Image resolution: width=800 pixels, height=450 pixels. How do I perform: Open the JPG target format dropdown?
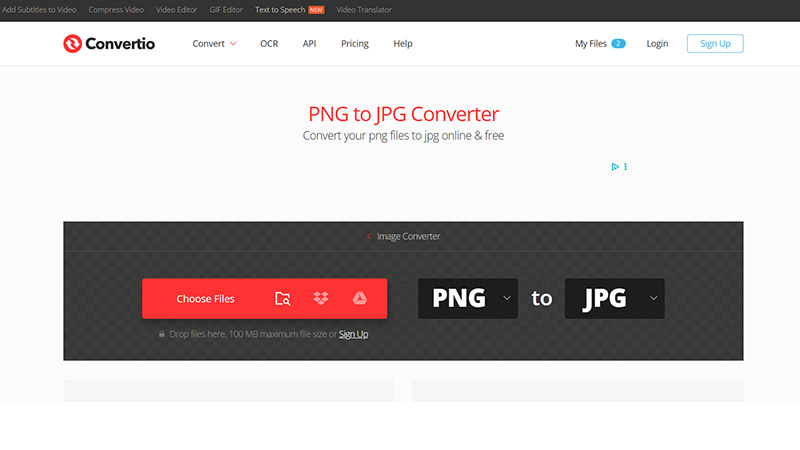coord(614,298)
